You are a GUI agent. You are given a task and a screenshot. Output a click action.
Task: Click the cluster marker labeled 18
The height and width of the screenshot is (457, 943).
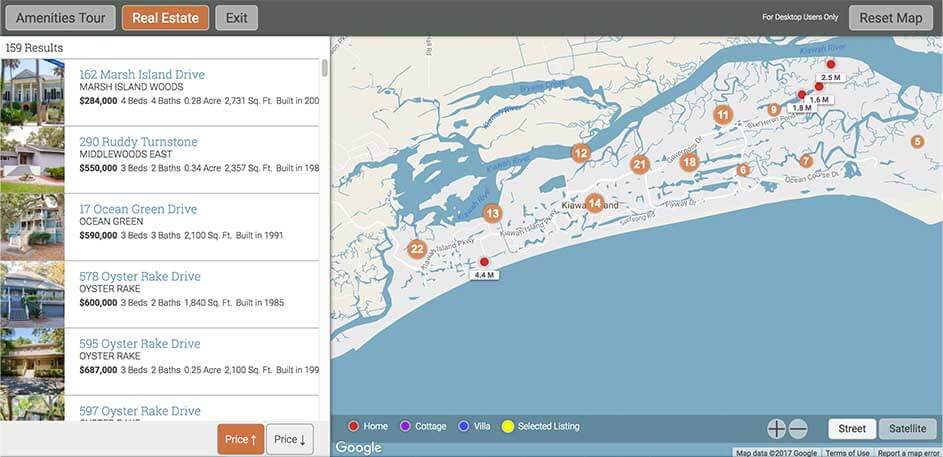coord(689,162)
